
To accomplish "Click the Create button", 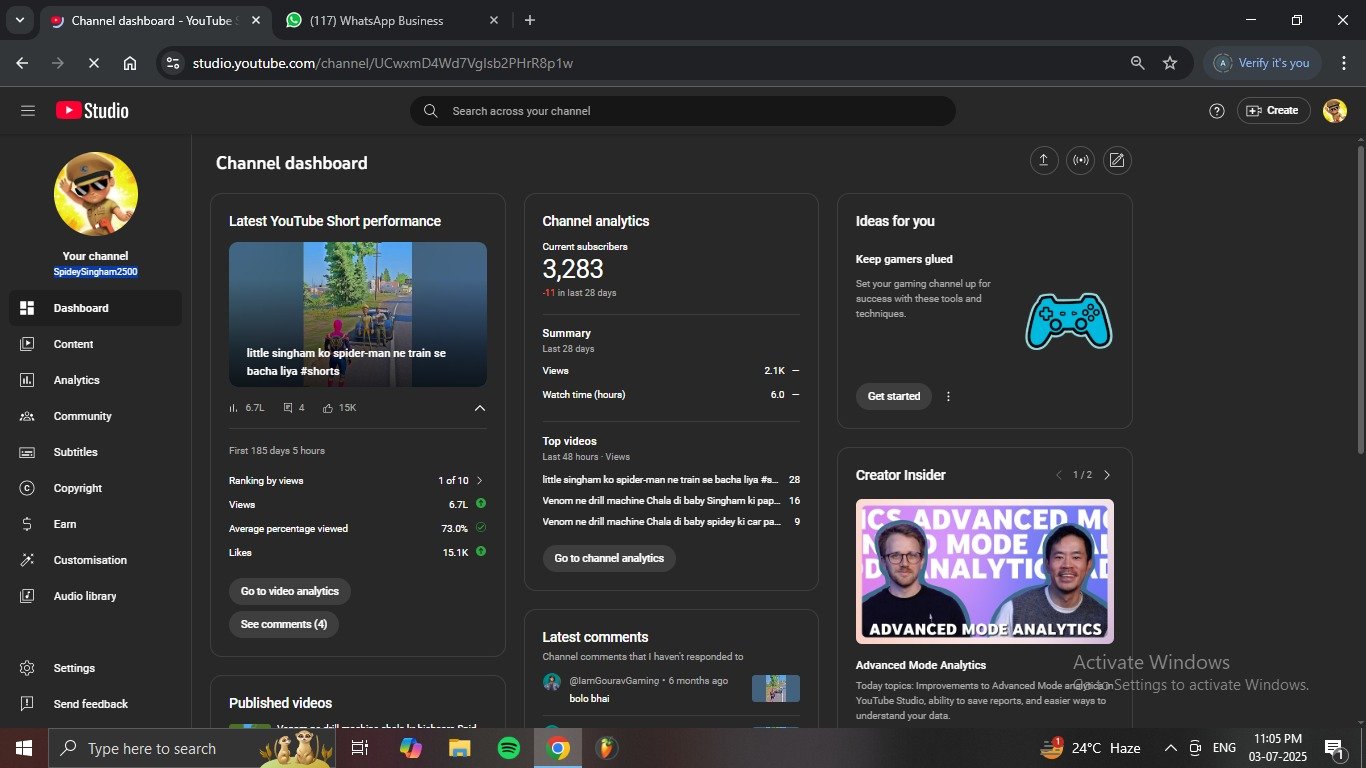I will [x=1273, y=111].
